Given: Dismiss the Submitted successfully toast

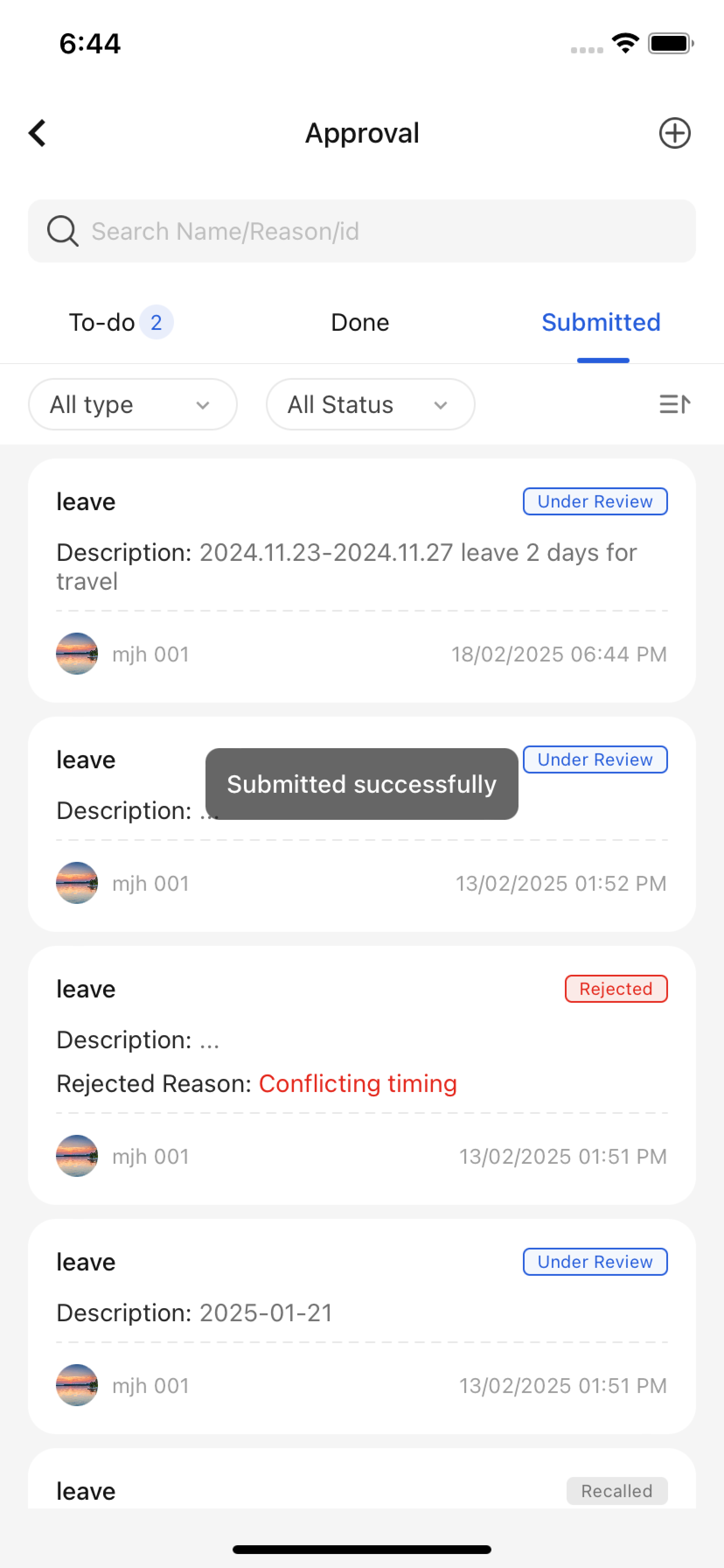Looking at the screenshot, I should pyautogui.click(x=362, y=784).
